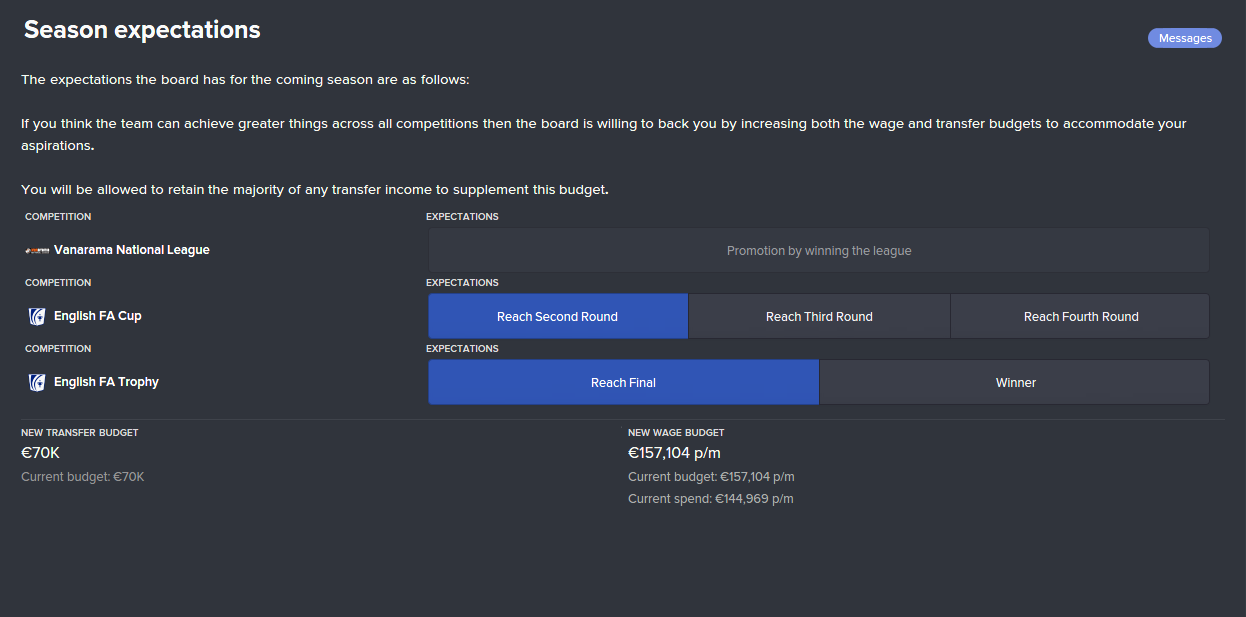Click Promotion by winning the league option
This screenshot has height=617, width=1246.
pos(818,251)
